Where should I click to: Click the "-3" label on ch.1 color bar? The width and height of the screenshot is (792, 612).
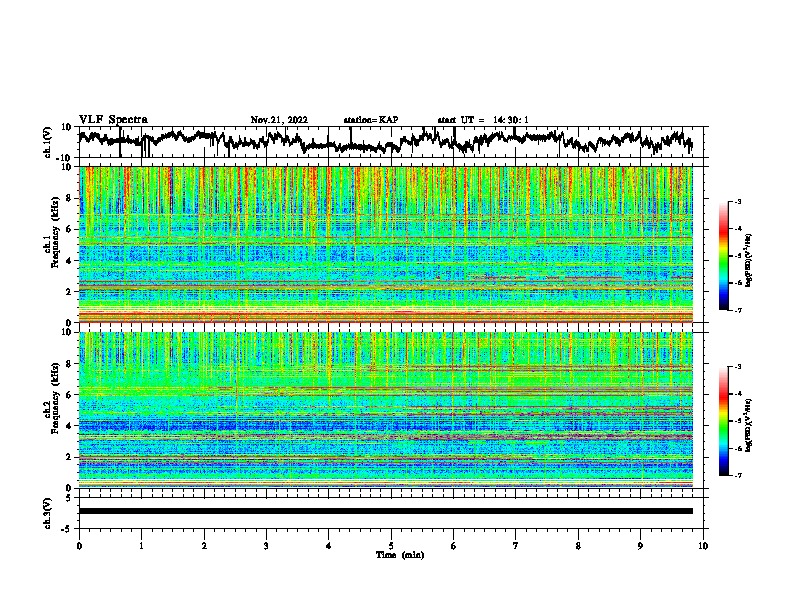point(738,202)
